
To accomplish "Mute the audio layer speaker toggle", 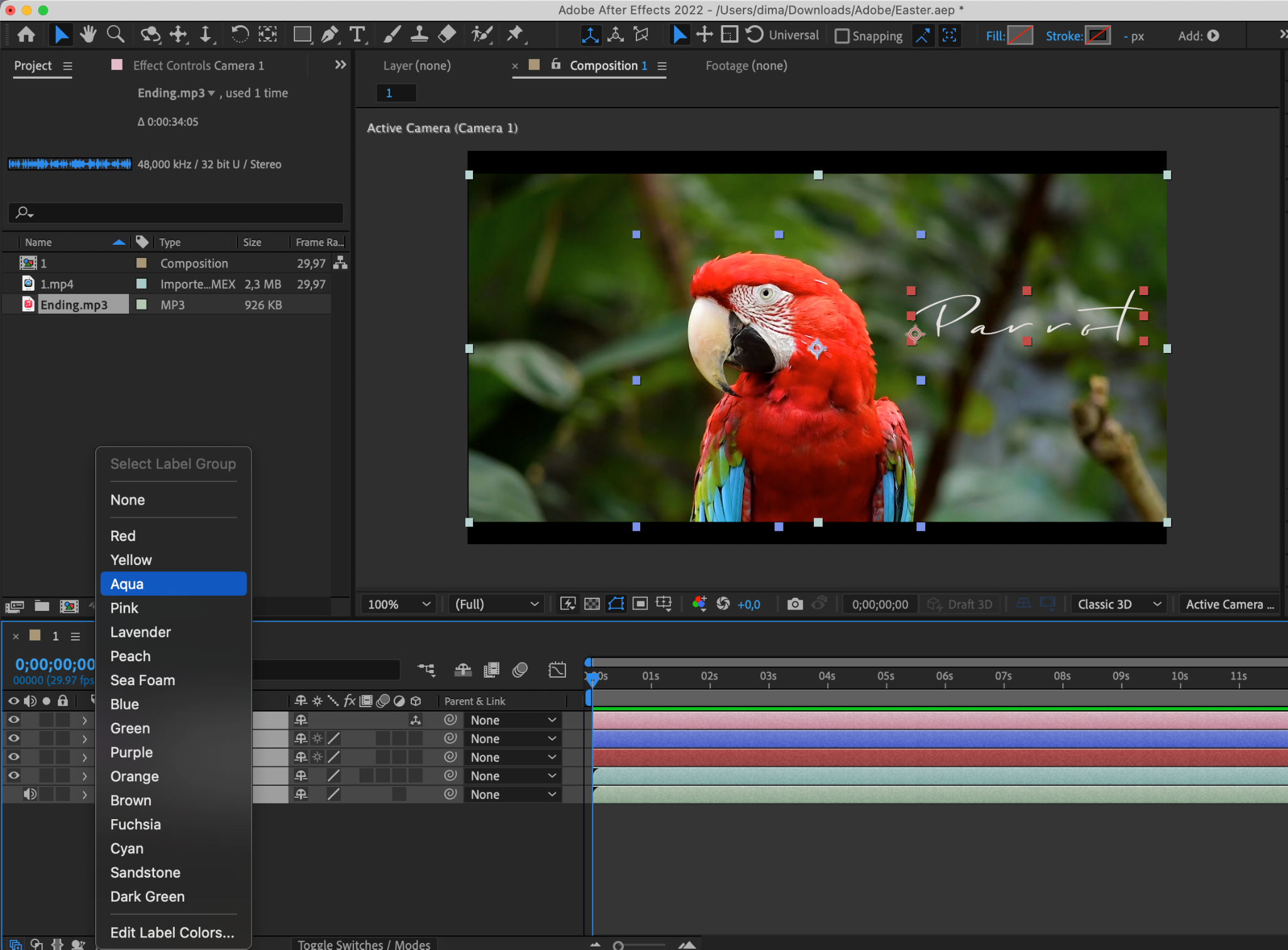I will pyautogui.click(x=30, y=794).
